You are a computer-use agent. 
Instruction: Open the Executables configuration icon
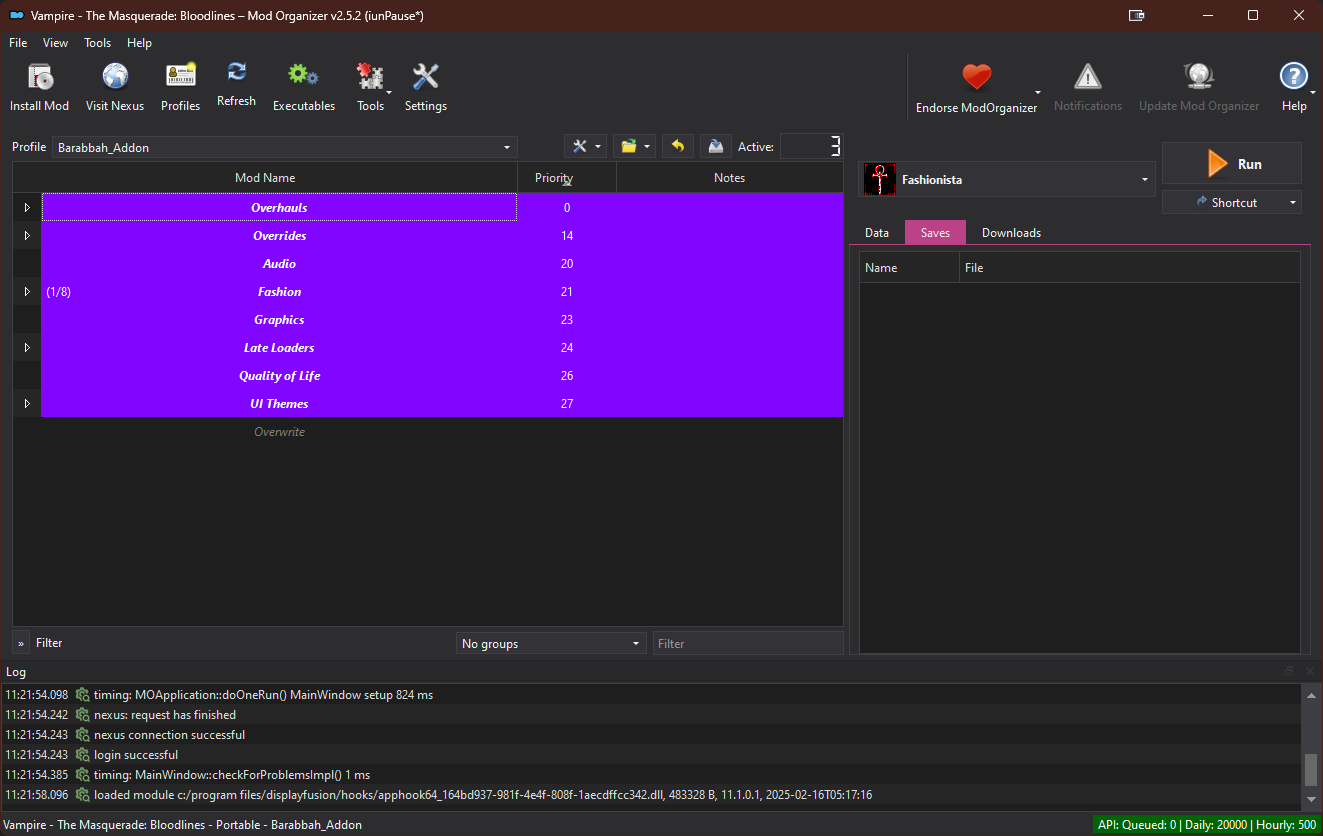(x=303, y=76)
